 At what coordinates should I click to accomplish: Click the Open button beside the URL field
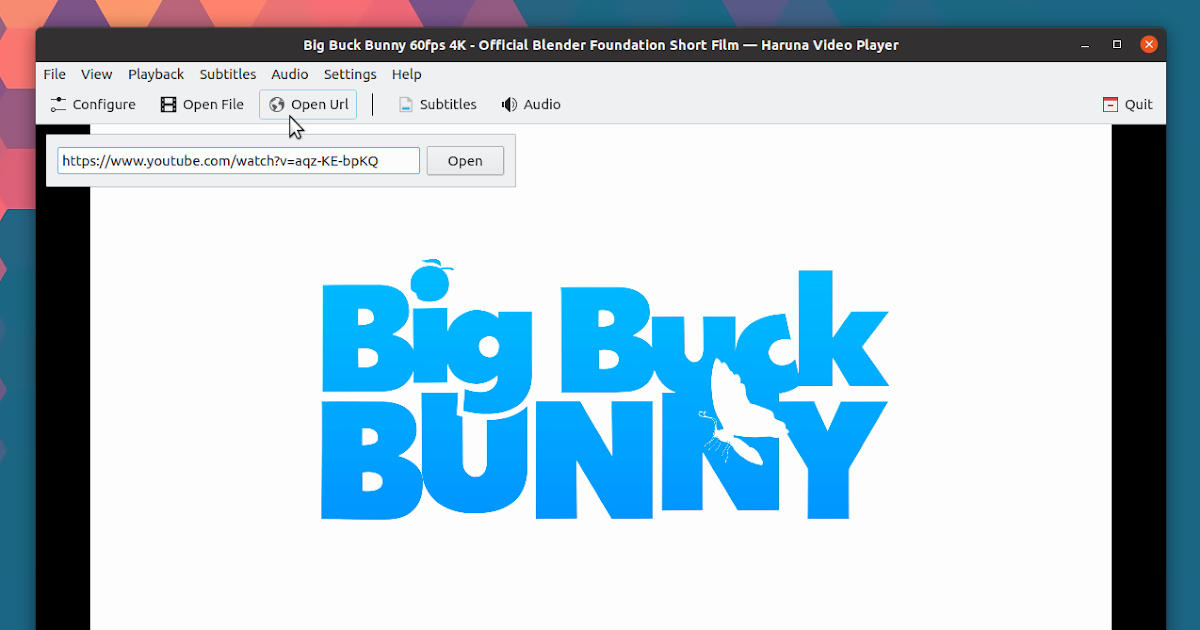click(465, 160)
